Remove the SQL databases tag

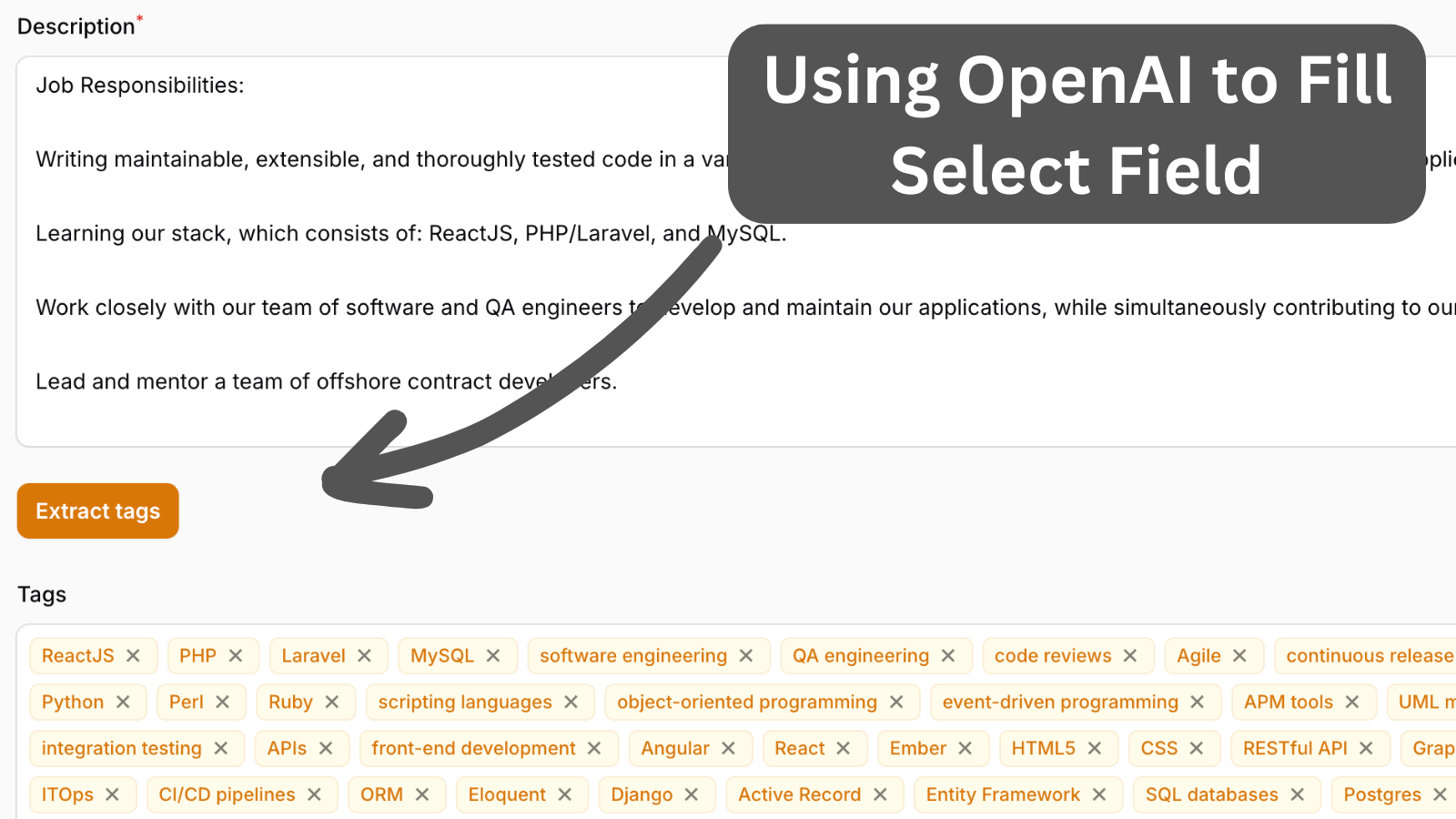(x=1298, y=794)
